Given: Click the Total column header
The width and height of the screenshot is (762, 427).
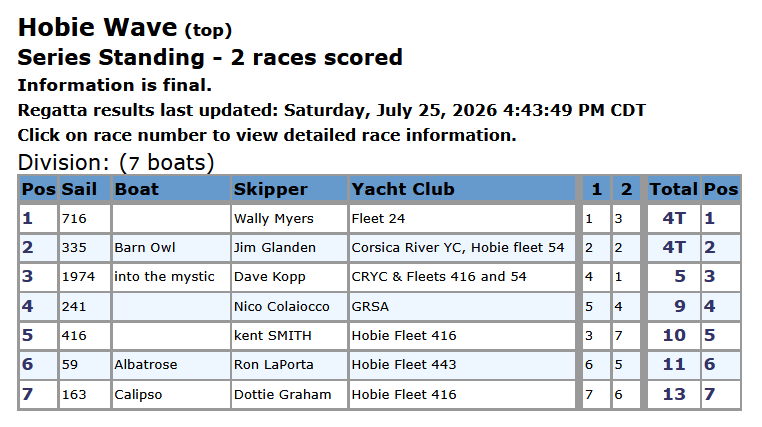Looking at the screenshot, I should tap(674, 189).
